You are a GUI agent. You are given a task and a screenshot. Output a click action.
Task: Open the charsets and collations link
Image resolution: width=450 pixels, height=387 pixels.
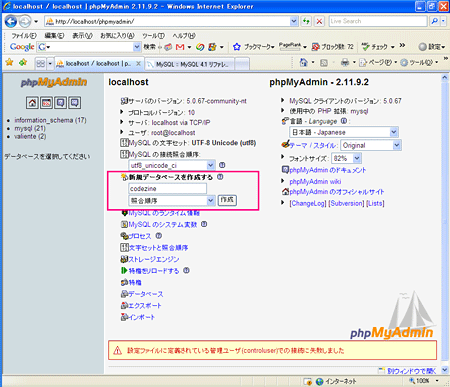pos(158,247)
